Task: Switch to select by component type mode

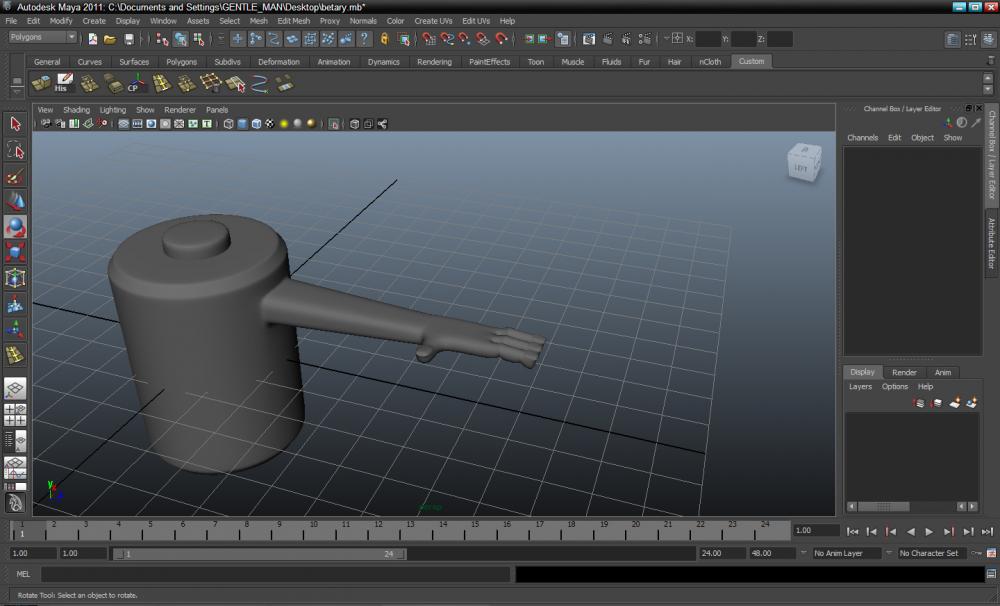Action: click(x=199, y=40)
